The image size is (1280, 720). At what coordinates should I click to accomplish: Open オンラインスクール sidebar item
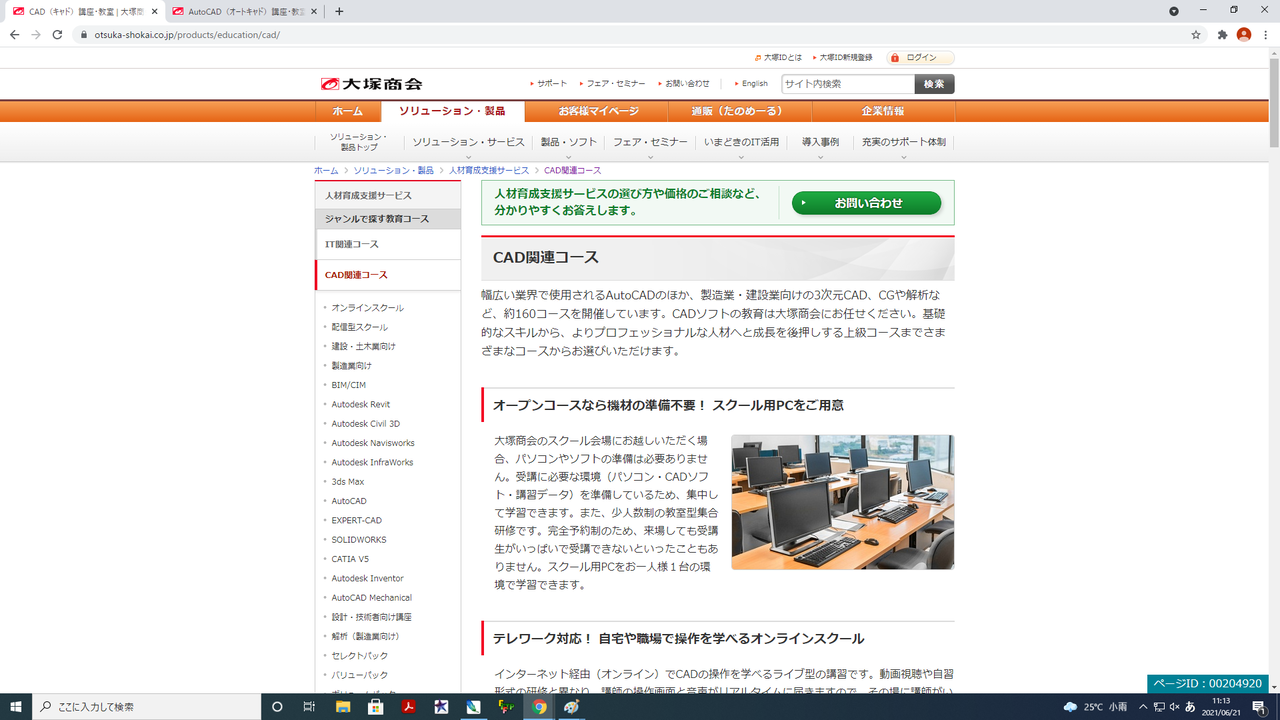coord(368,308)
